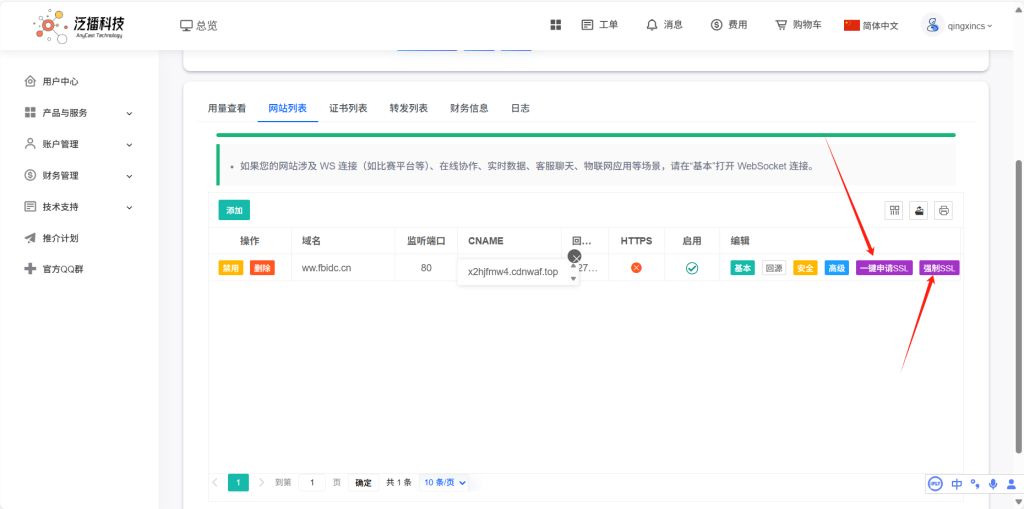Switch to the 财务信息 tab
The width and height of the screenshot is (1024, 509).
[x=470, y=108]
